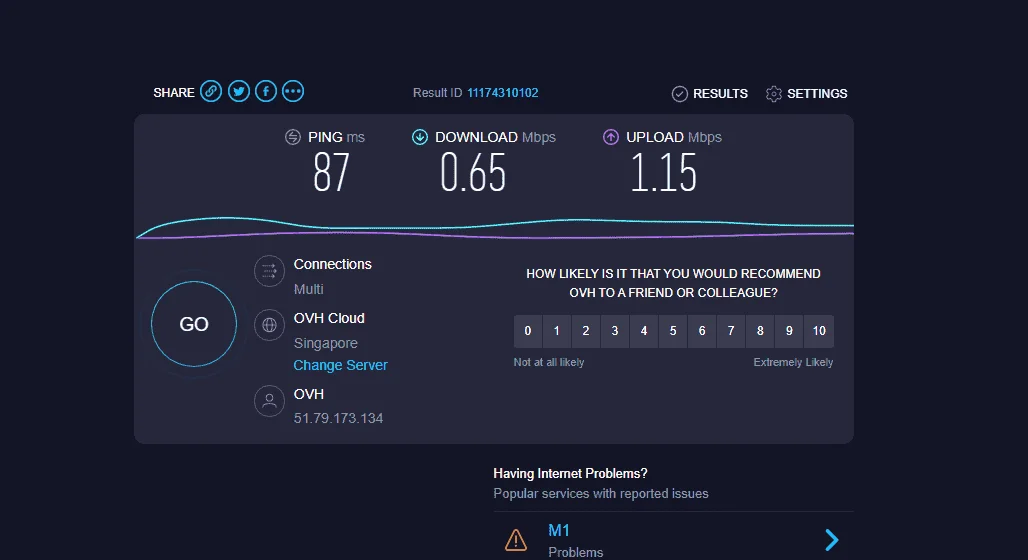Open more share options icon
The width and height of the screenshot is (1028, 560).
click(293, 91)
